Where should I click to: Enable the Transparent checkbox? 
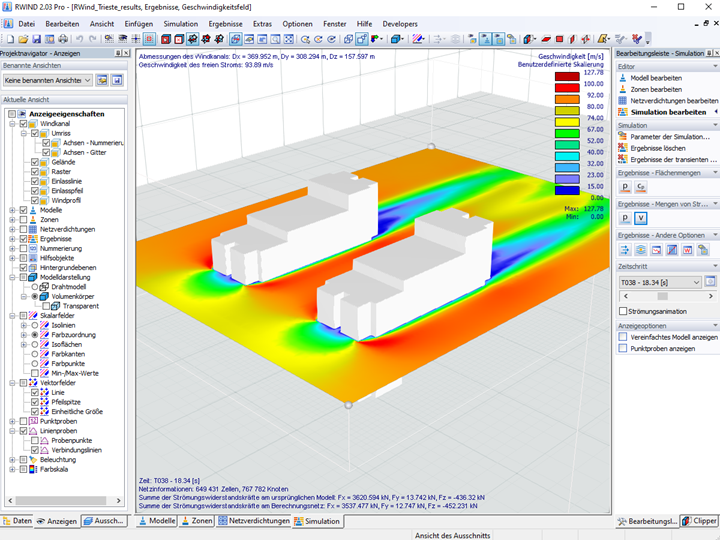tap(46, 306)
